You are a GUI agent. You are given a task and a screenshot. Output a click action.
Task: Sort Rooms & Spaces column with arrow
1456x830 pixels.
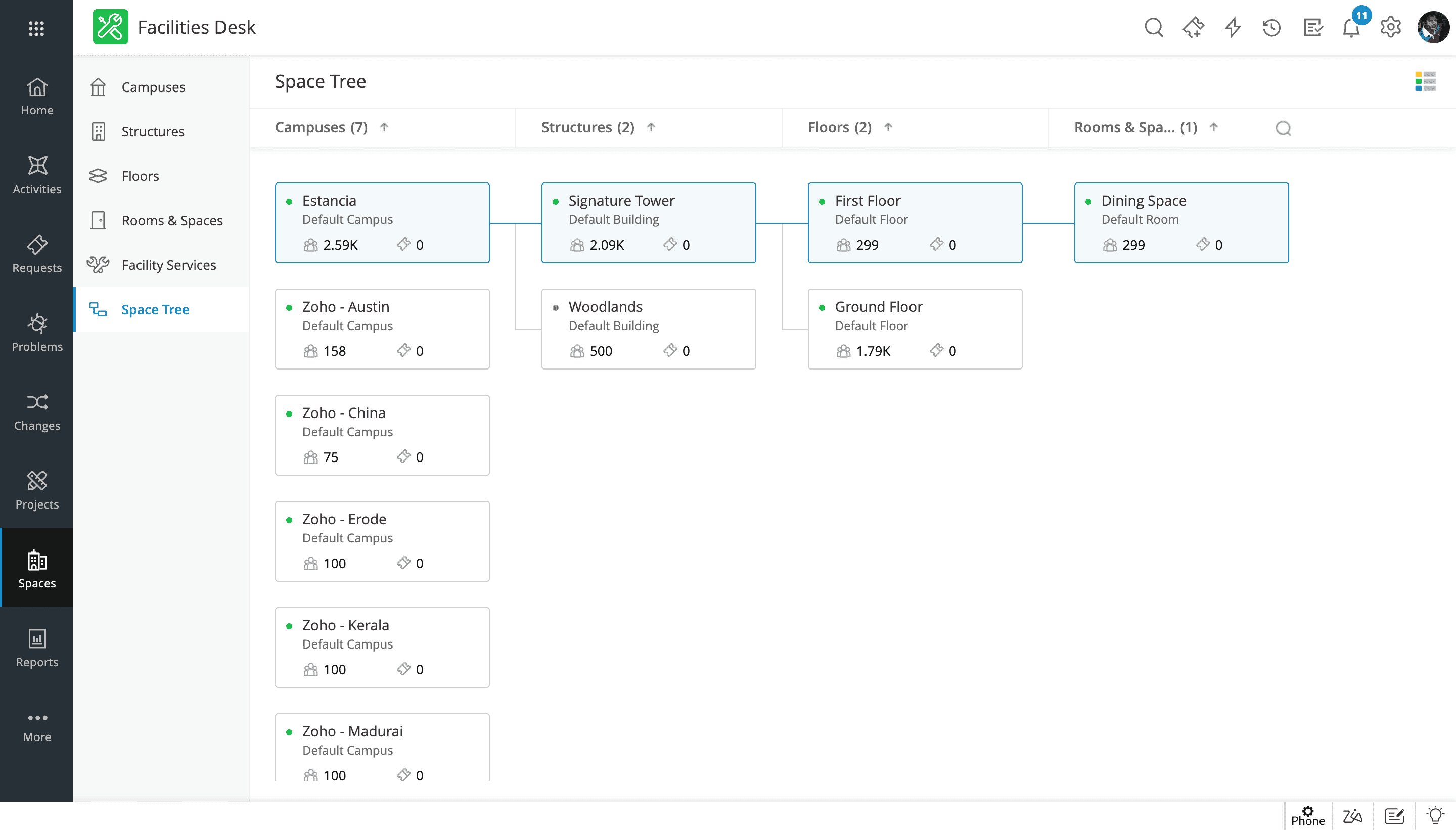point(1214,127)
